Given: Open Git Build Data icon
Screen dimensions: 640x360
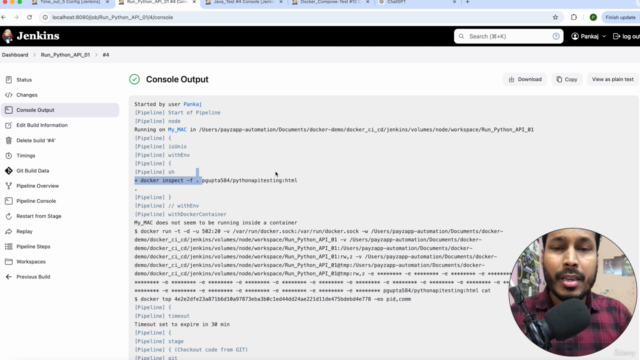Looking at the screenshot, I should pos(9,171).
